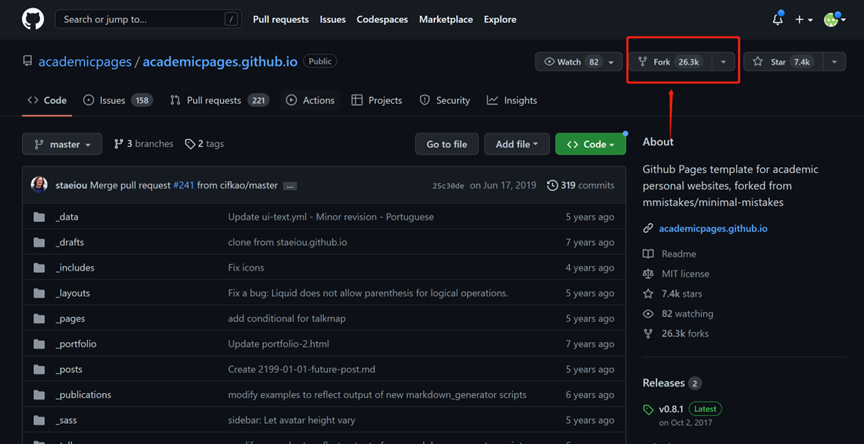This screenshot has height=444, width=864.
Task: Go to Marketplace
Action: (x=446, y=19)
